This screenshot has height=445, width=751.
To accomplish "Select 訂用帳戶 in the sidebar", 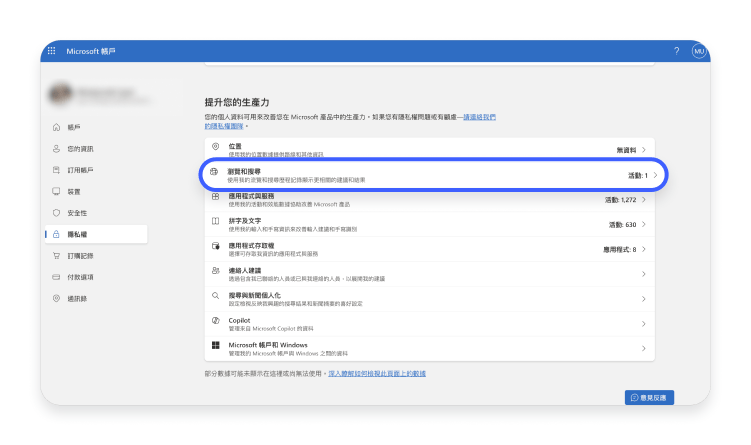I will pyautogui.click(x=80, y=170).
